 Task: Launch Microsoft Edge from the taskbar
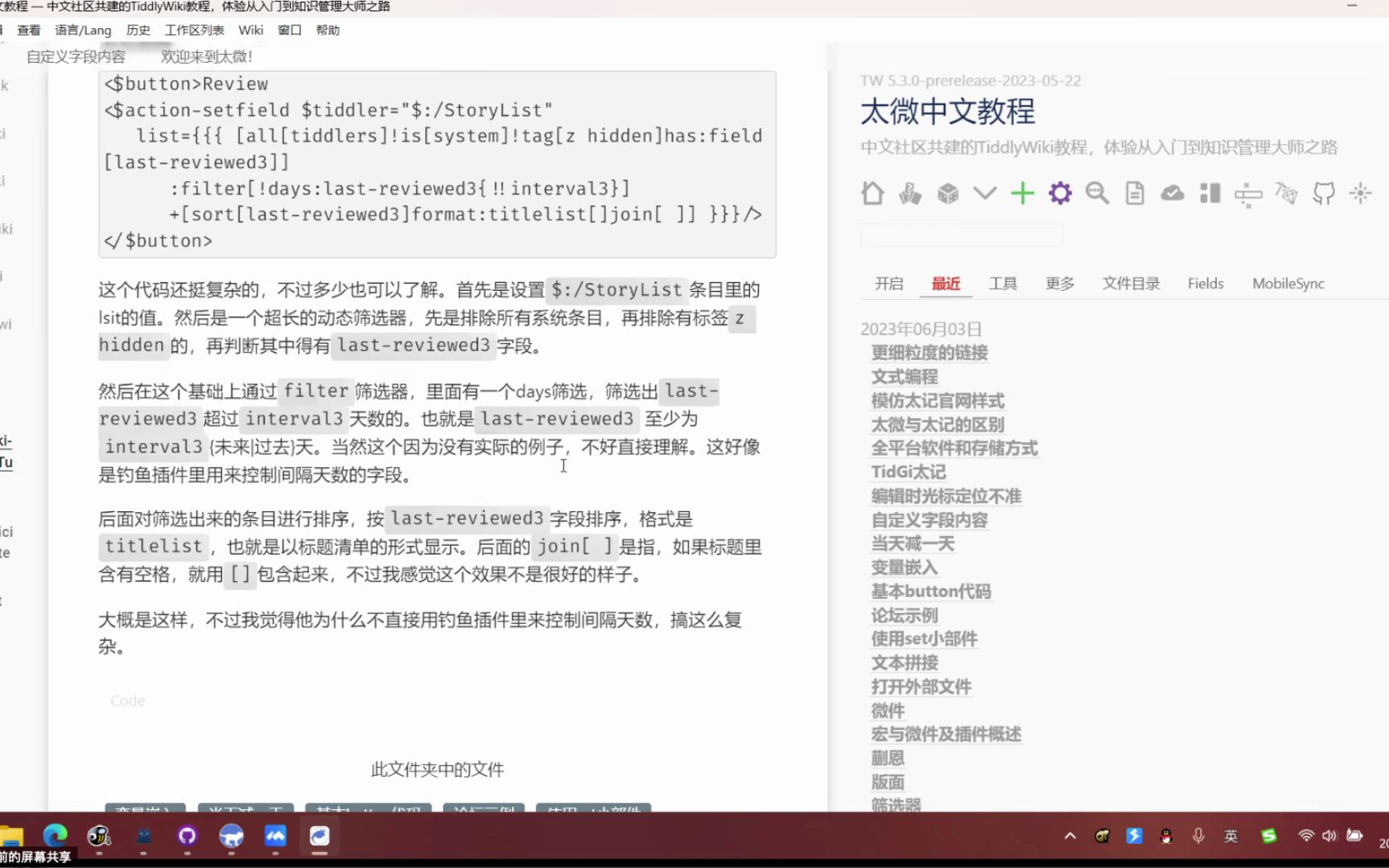55,836
